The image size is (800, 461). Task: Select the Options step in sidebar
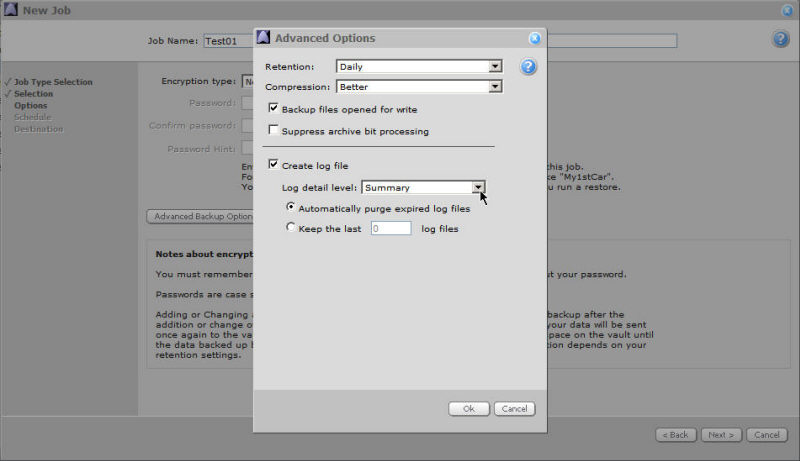tap(30, 105)
